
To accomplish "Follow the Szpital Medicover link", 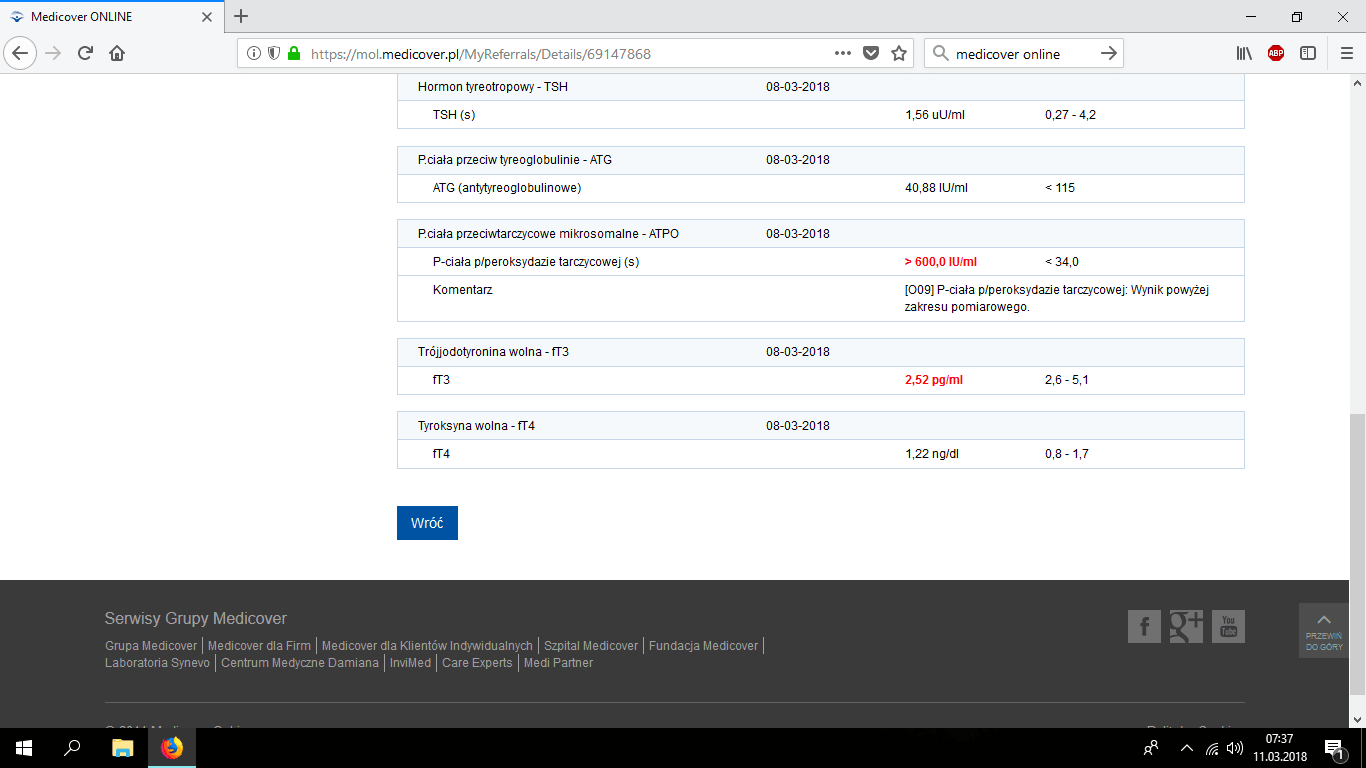I will (x=590, y=646).
